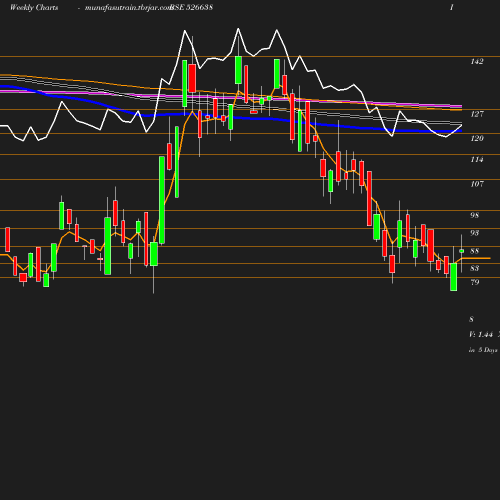Screen dimensions: 500x500
Task: Click the 79 price axis label
Action: (475, 282)
